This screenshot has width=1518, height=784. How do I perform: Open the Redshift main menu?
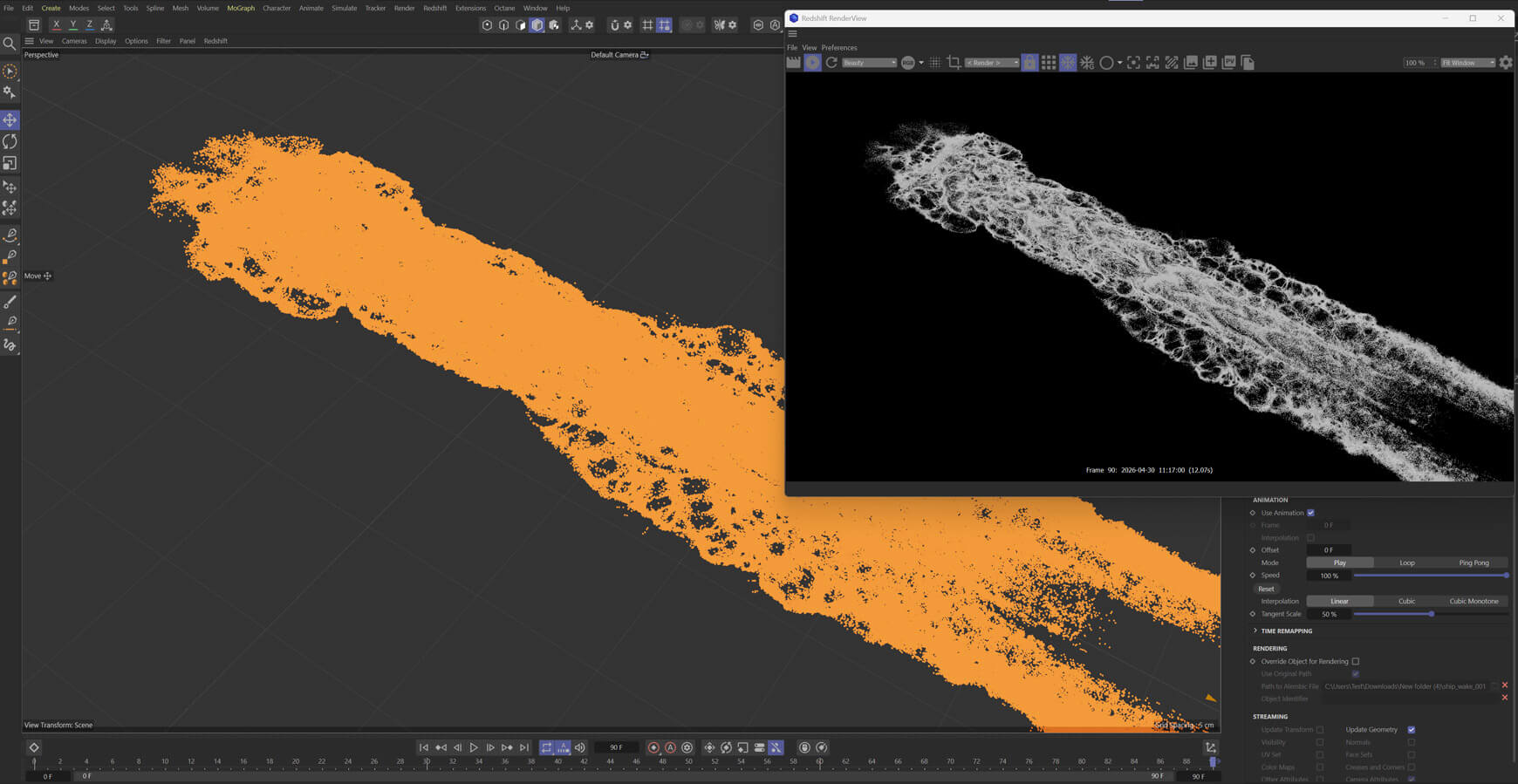[434, 8]
